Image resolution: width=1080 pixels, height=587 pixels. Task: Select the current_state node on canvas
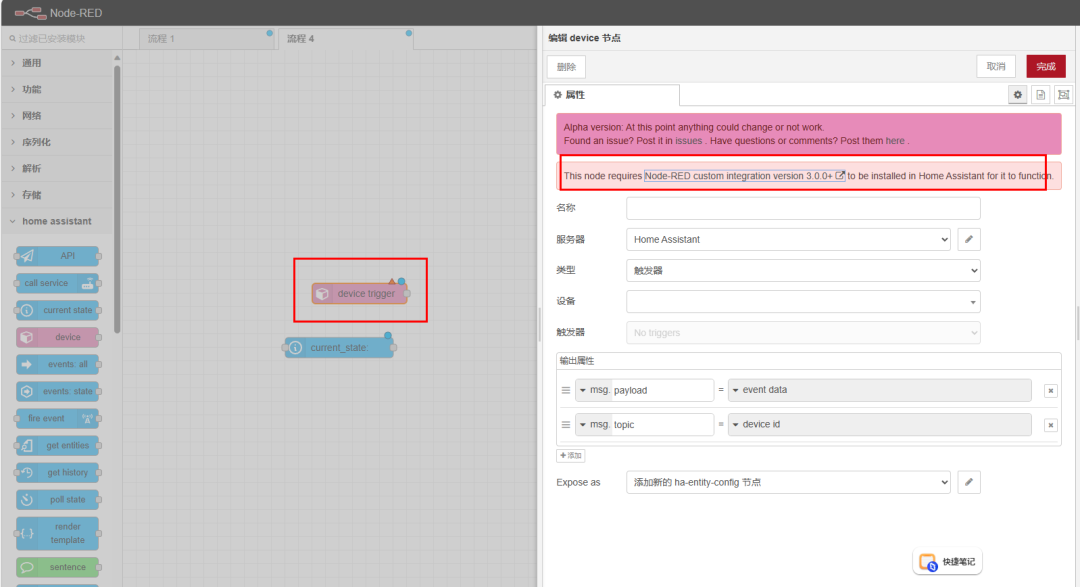click(339, 347)
